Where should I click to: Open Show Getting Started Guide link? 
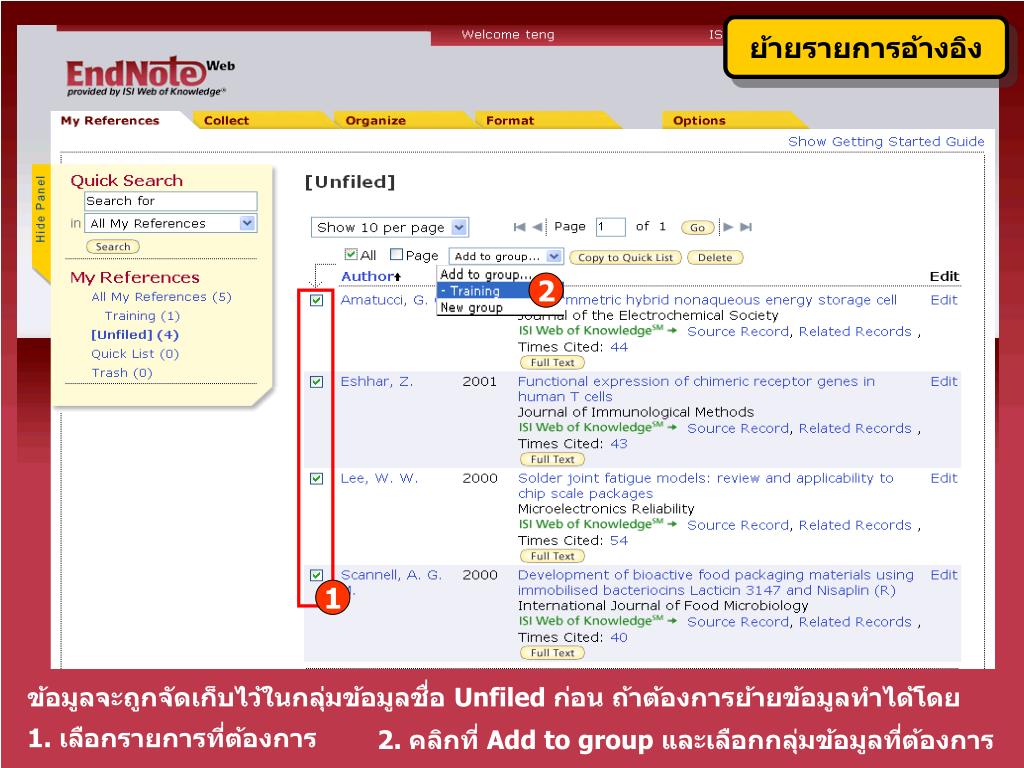click(x=886, y=141)
